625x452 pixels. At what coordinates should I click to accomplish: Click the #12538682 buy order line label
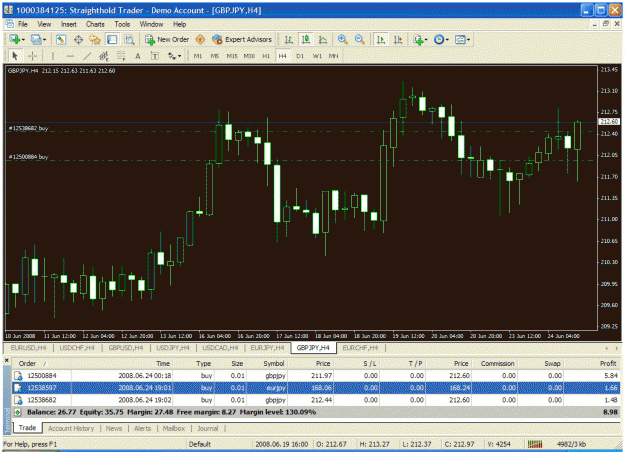28,128
